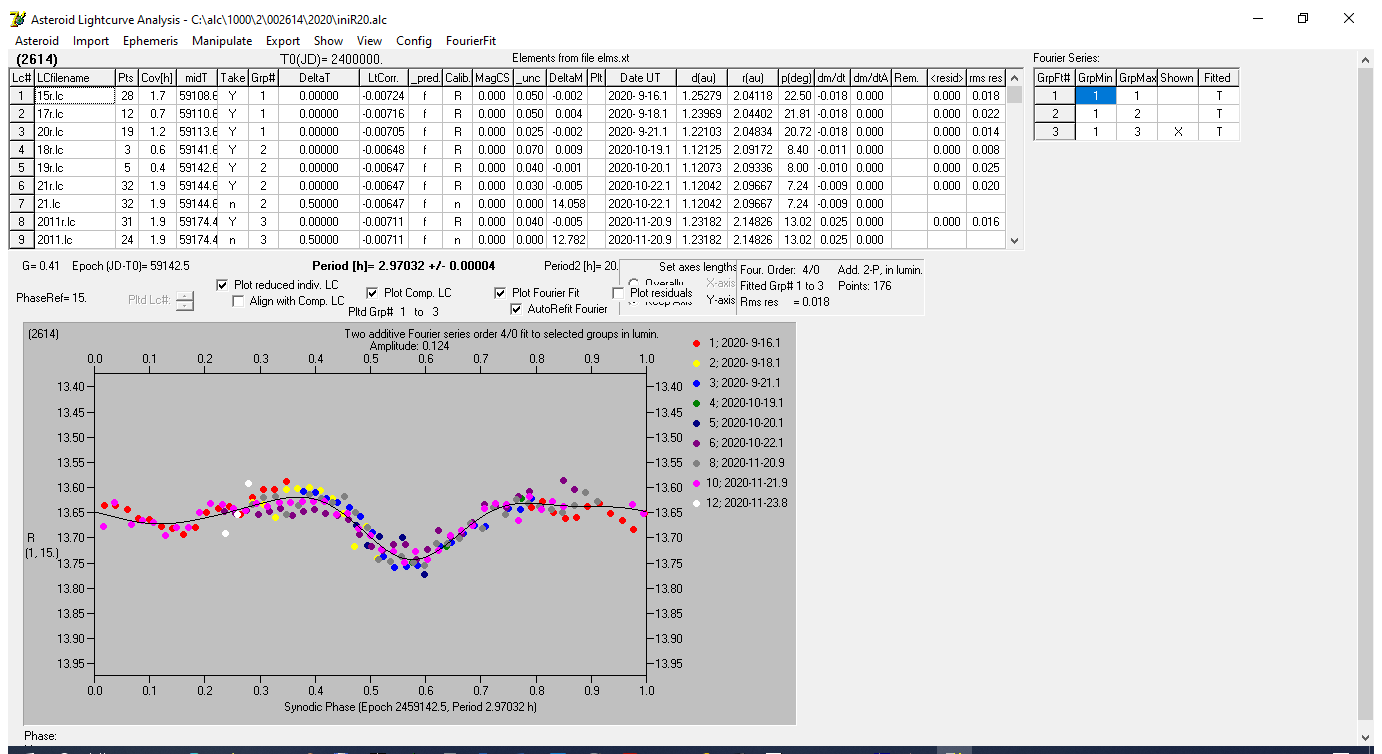Click the GrpMax header in Fourier Series

pos(1136,78)
